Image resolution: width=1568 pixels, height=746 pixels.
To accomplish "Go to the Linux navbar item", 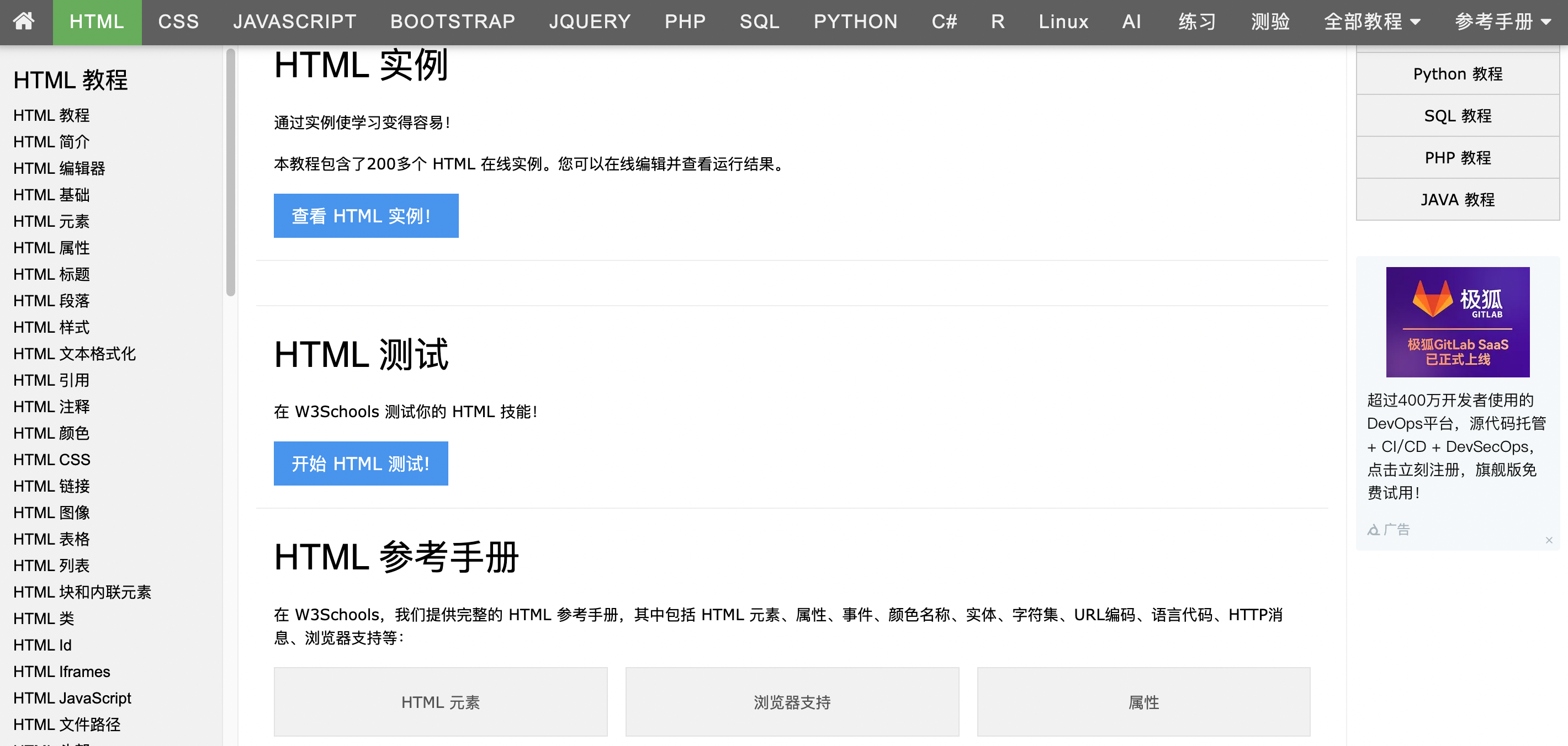I will [1063, 22].
